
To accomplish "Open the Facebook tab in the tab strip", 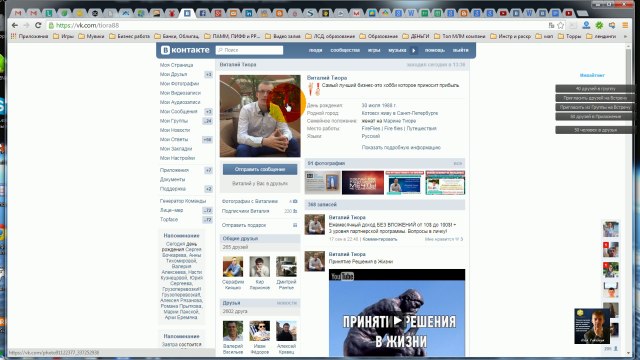I will pyautogui.click(x=202, y=13).
